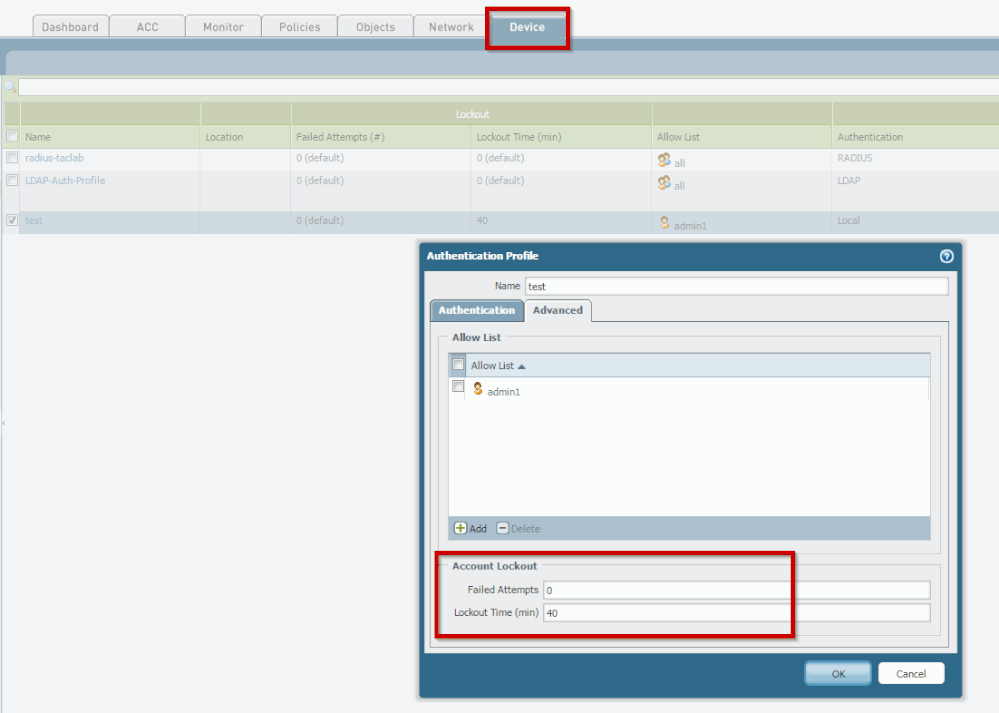999x713 pixels.
Task: Click the Authentication column header
Action: [x=915, y=137]
